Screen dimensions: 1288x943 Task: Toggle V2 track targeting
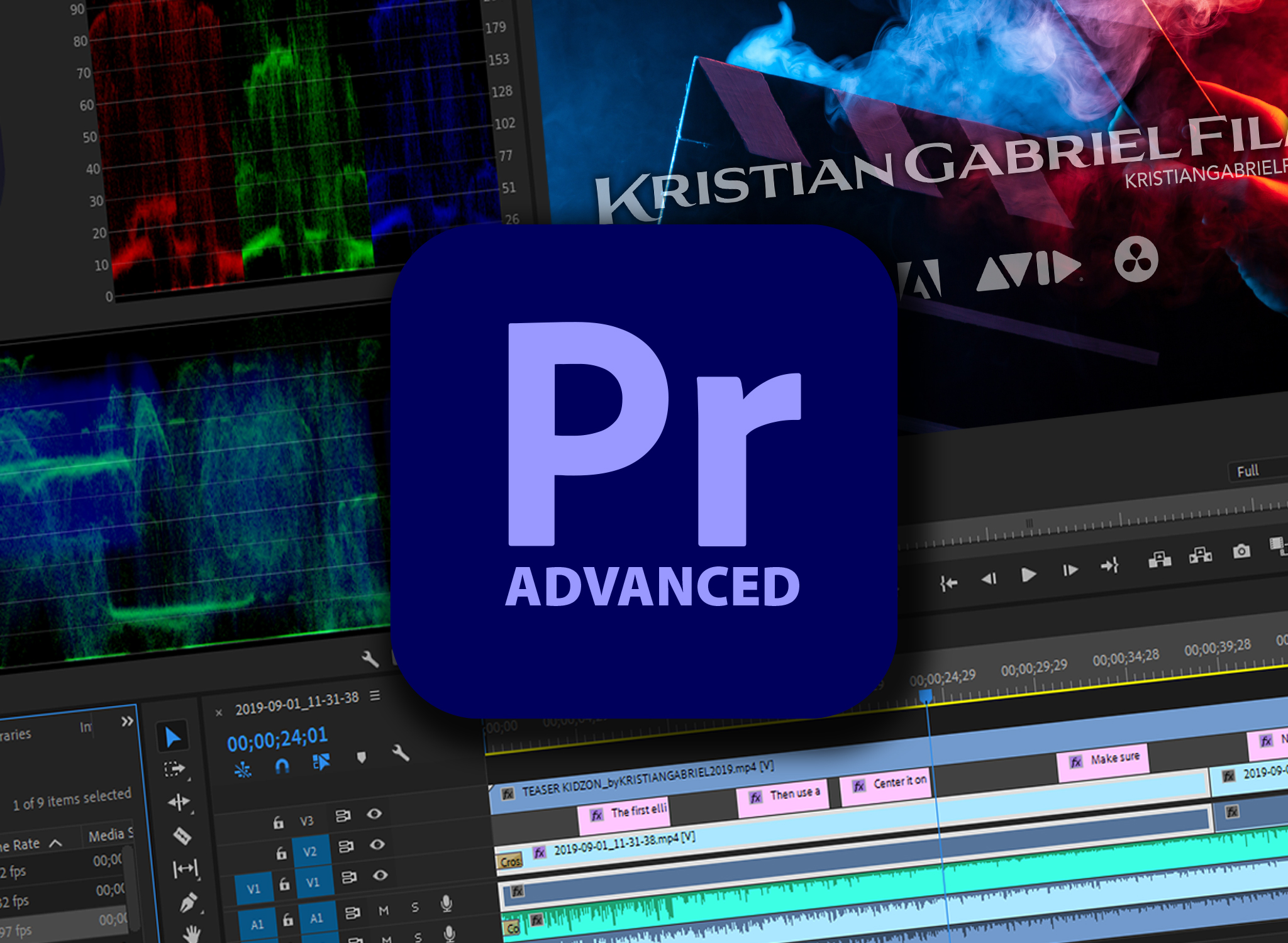(310, 851)
